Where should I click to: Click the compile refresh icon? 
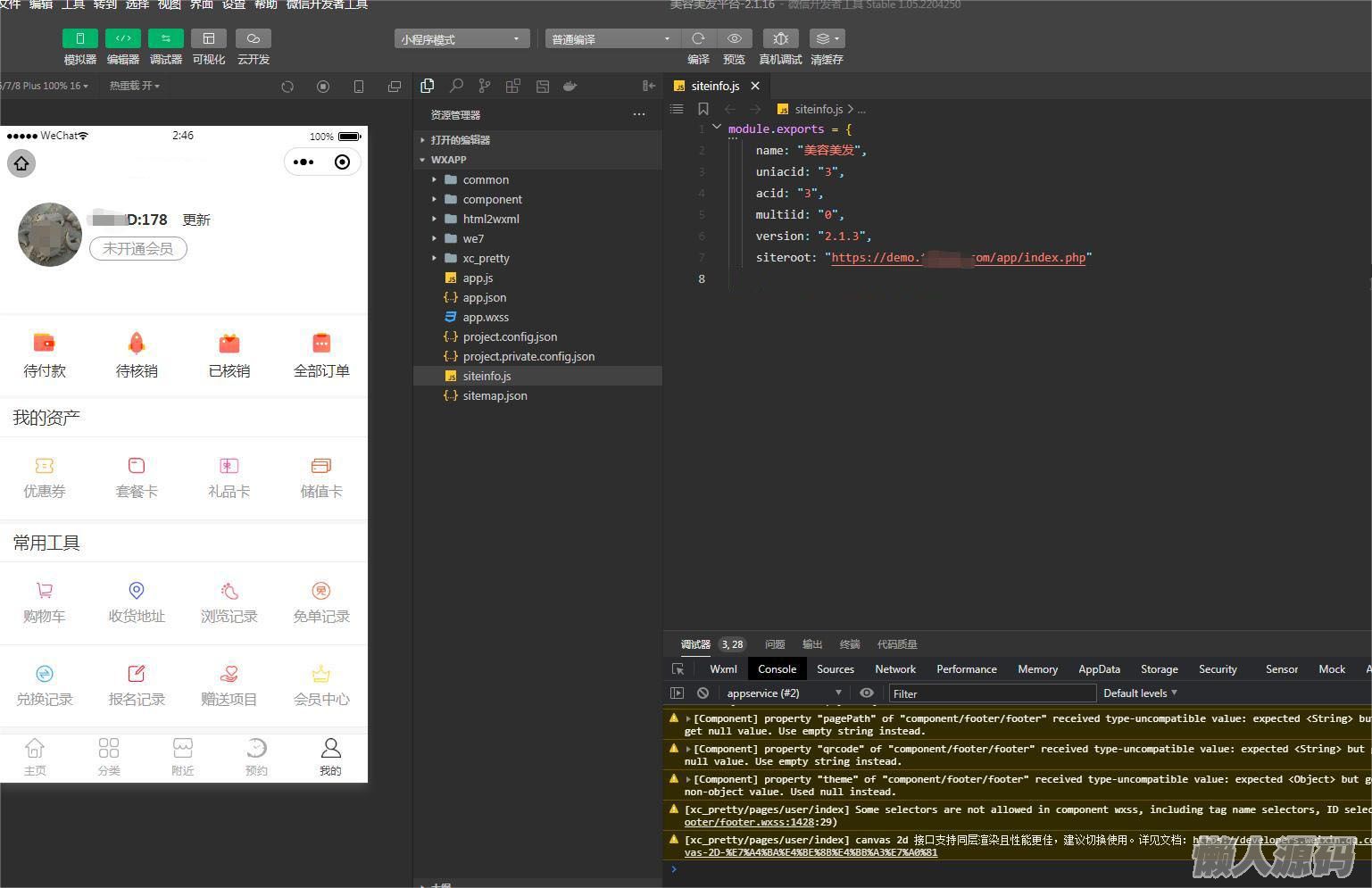[x=698, y=38]
